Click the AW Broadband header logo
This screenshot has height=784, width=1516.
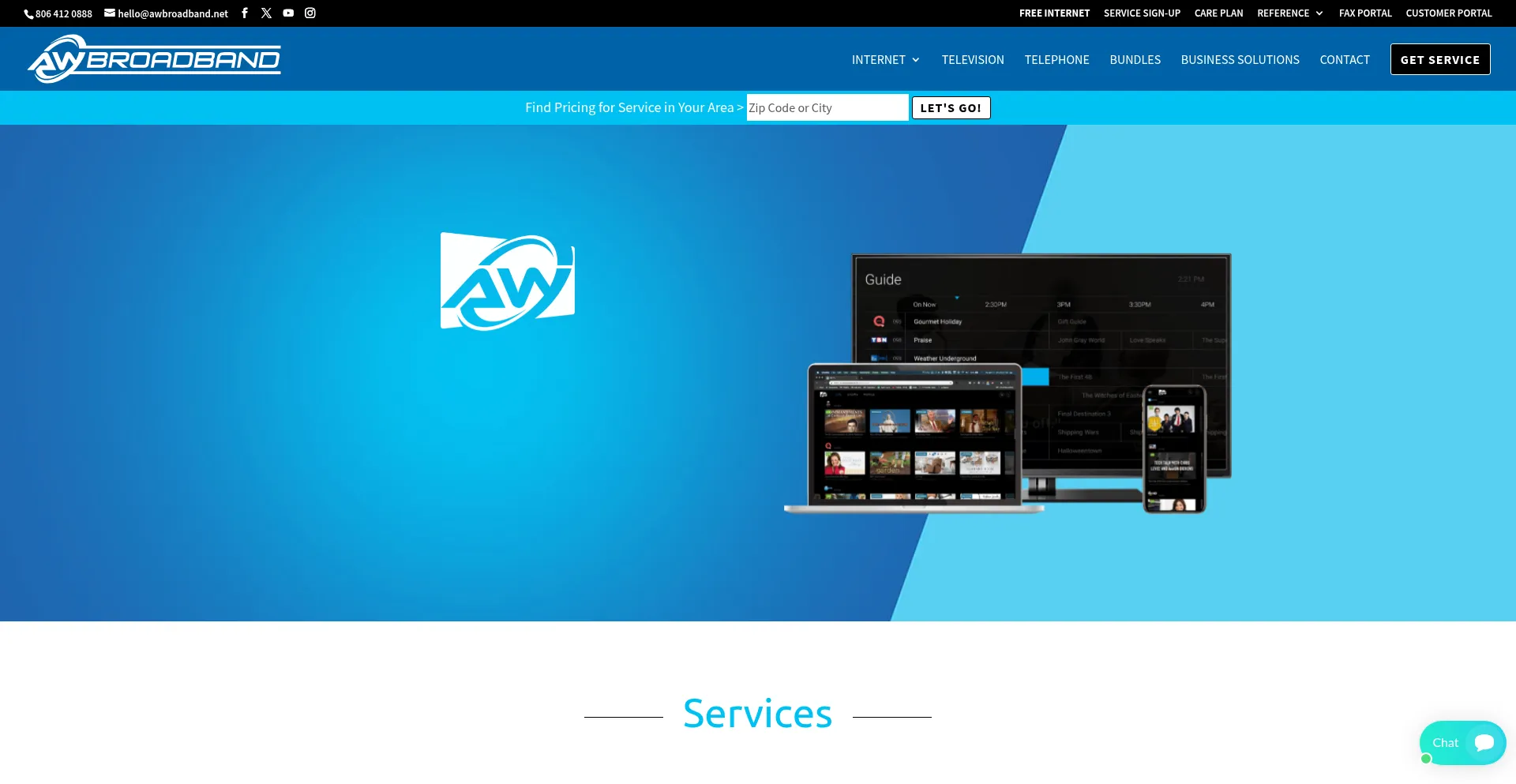point(155,59)
